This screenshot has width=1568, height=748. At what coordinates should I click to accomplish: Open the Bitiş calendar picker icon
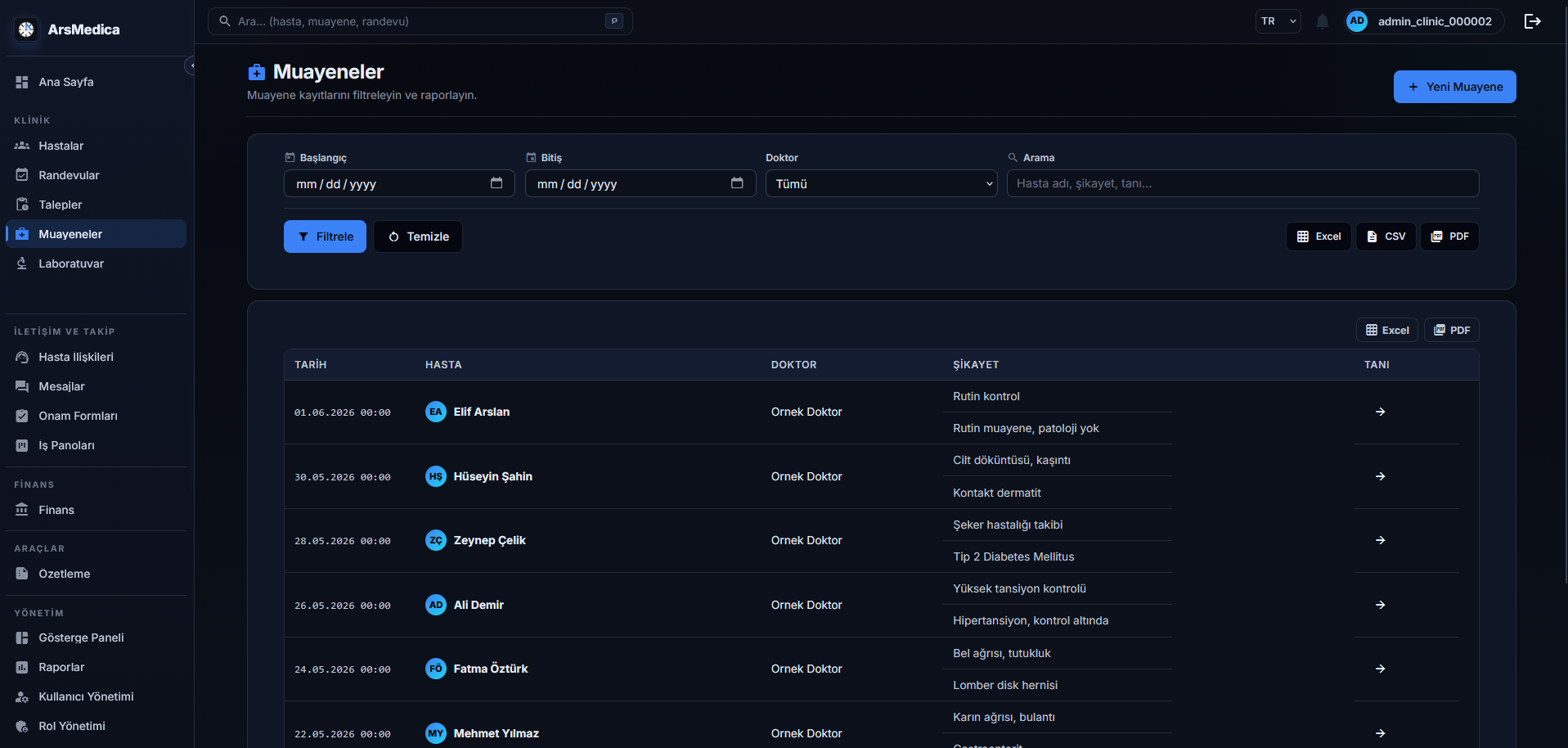point(737,183)
